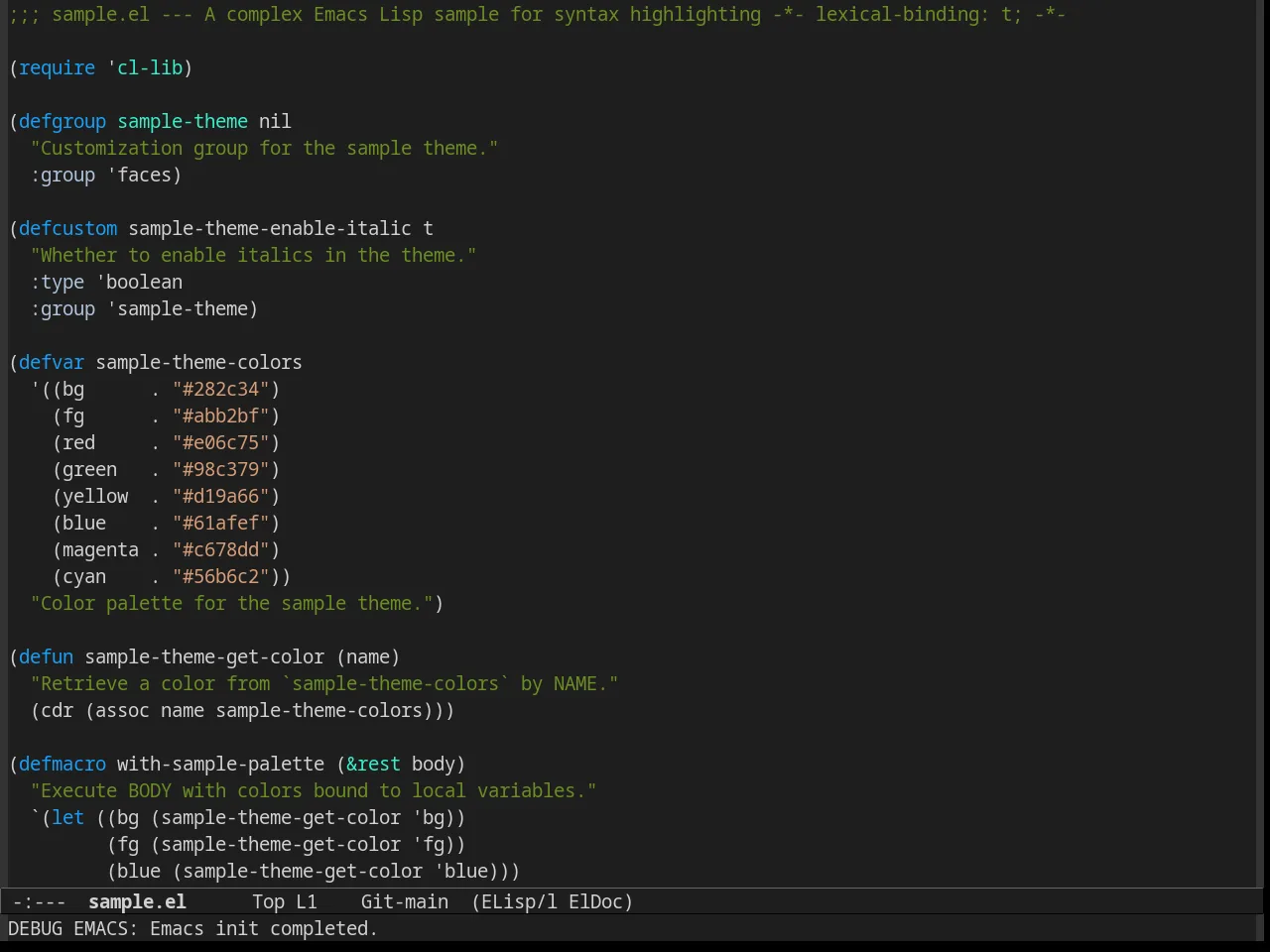This screenshot has width=1270, height=952.
Task: Click the "#56b6c2" color string
Action: point(221,576)
